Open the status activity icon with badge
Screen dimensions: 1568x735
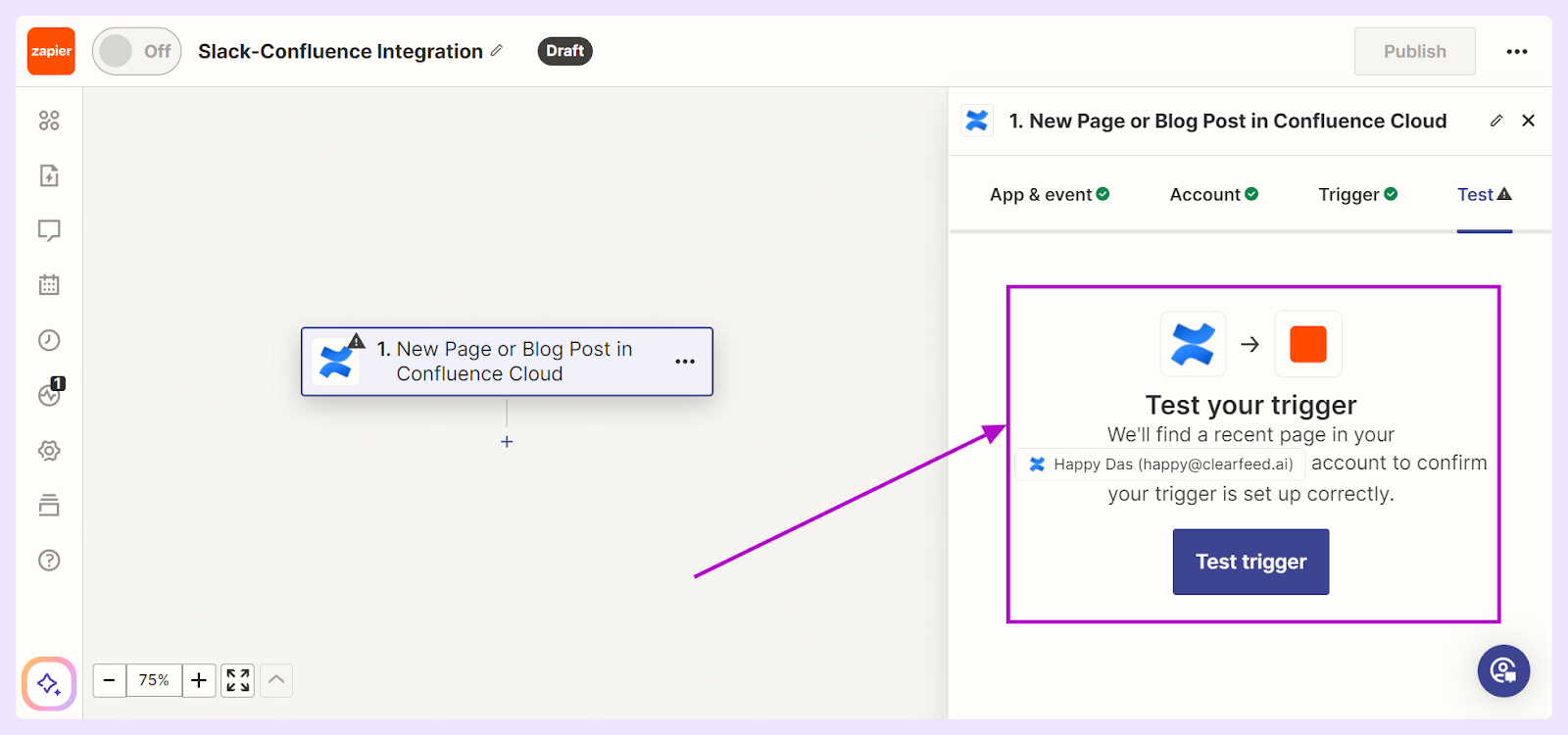[x=50, y=393]
